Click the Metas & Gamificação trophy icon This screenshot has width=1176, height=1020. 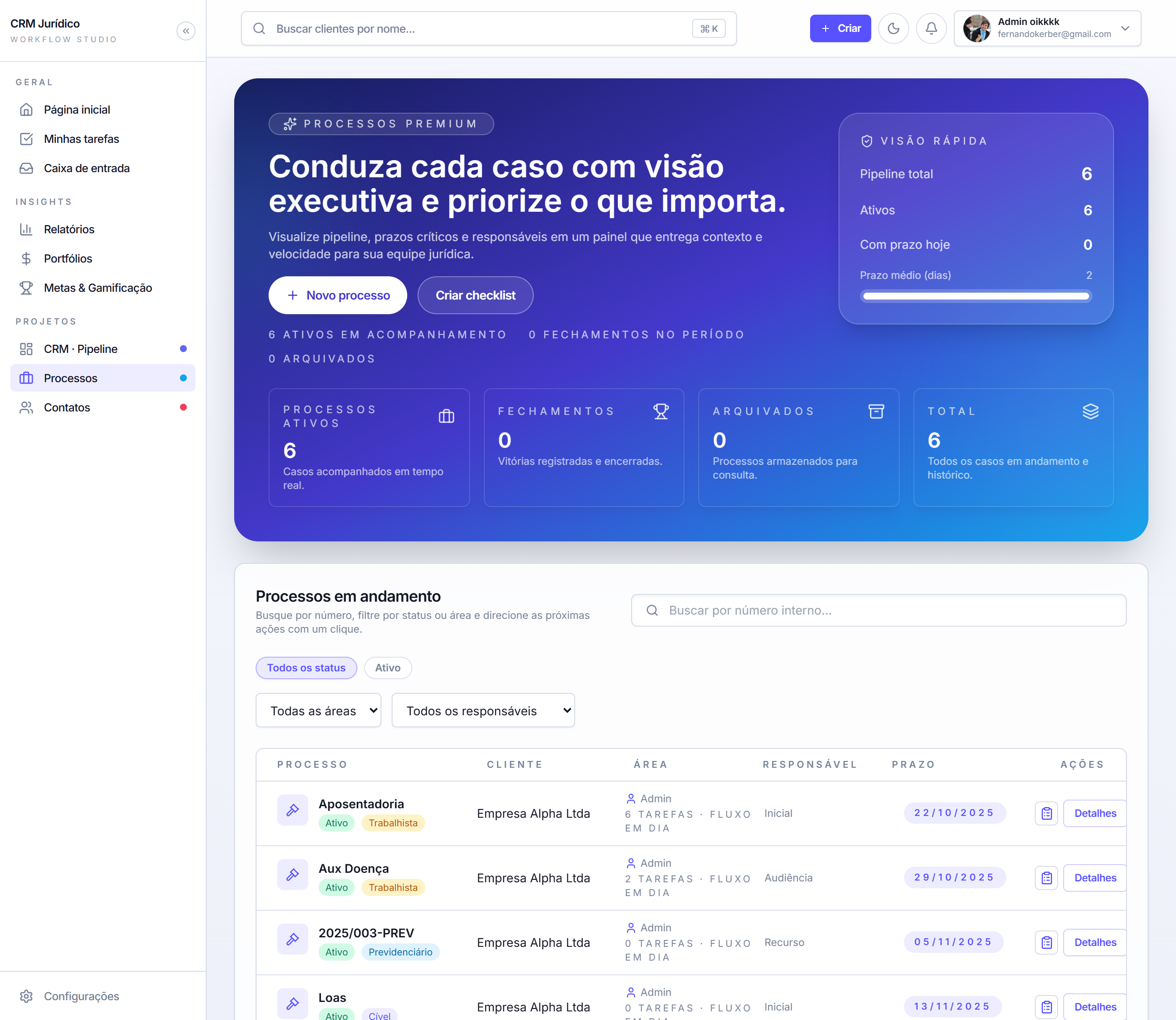[27, 287]
